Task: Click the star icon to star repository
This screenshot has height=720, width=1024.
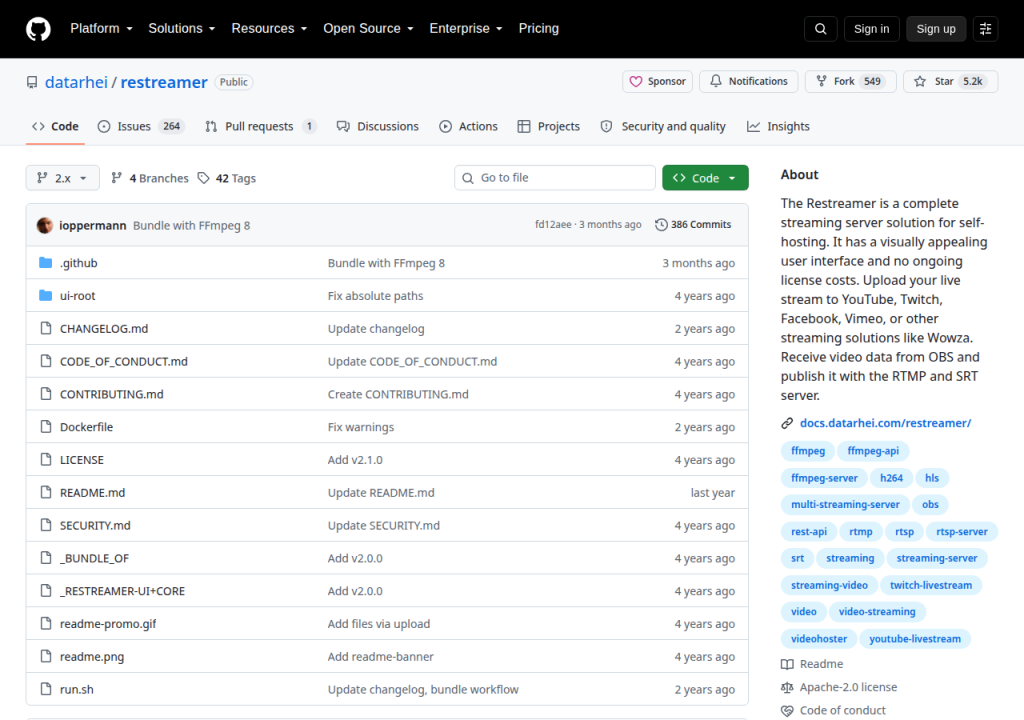Action: pyautogui.click(x=920, y=81)
